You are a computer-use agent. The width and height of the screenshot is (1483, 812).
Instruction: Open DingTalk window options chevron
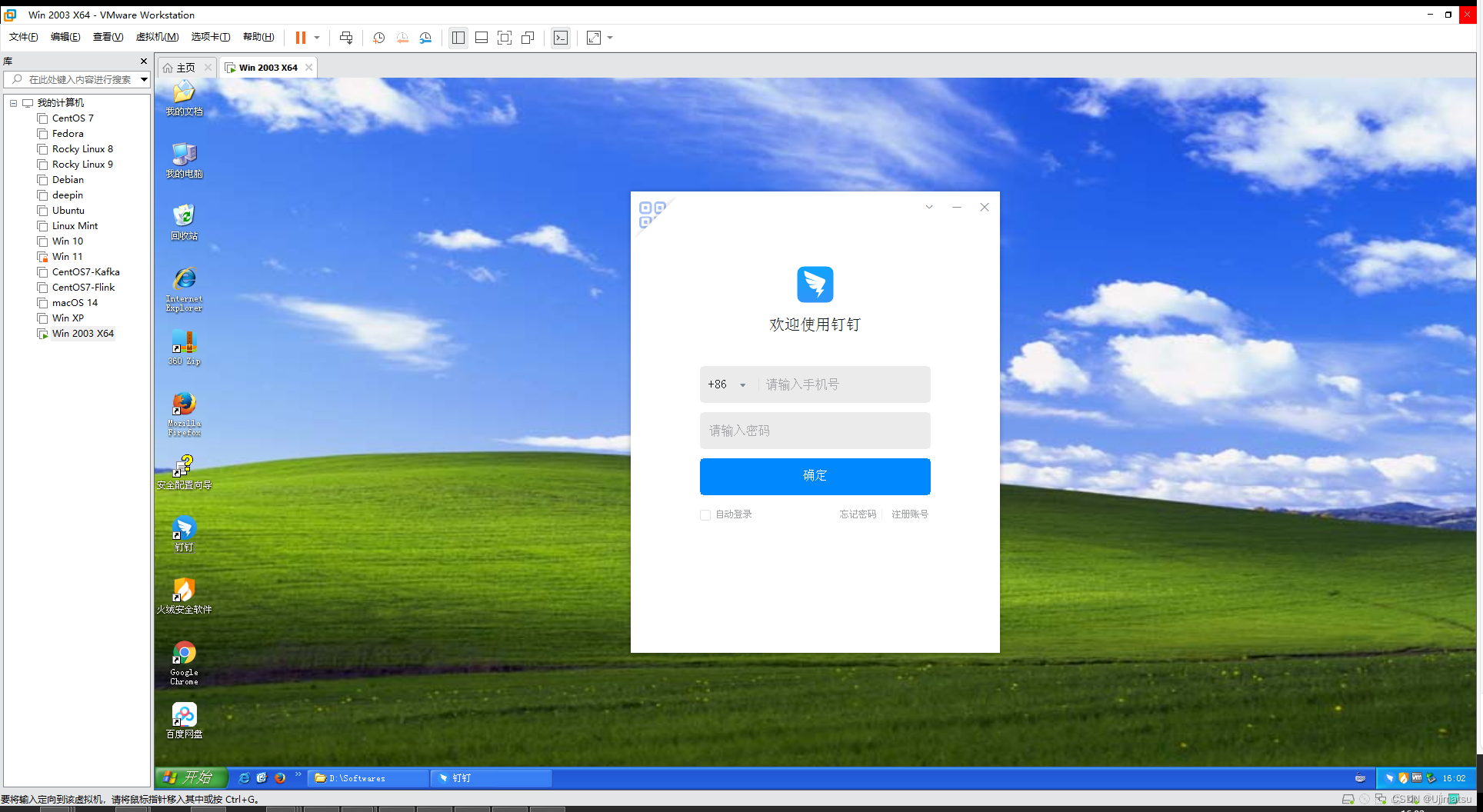[x=929, y=207]
